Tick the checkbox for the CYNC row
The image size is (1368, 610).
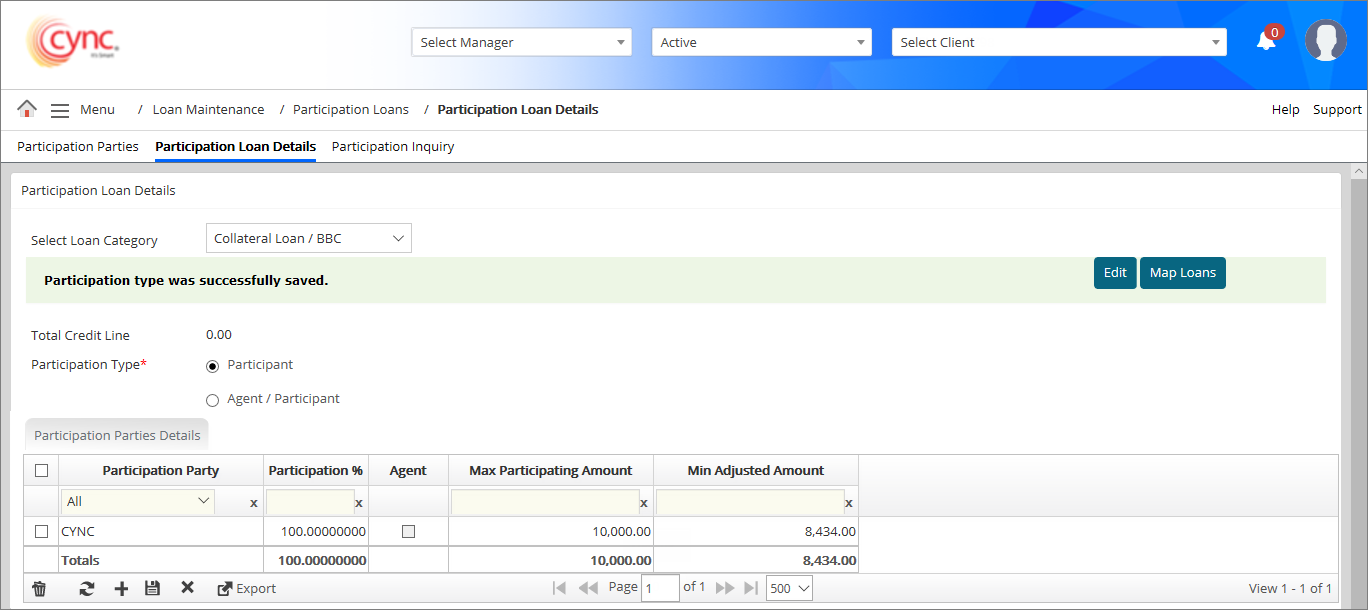(41, 532)
